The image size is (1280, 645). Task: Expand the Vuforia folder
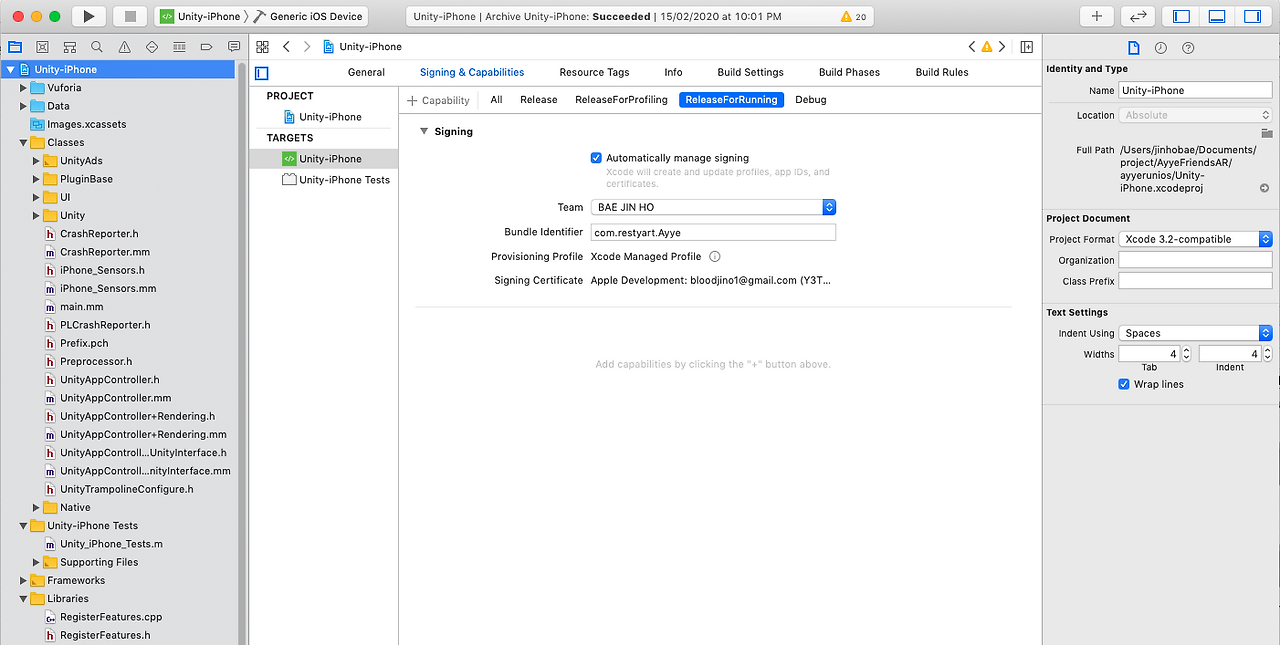24,88
